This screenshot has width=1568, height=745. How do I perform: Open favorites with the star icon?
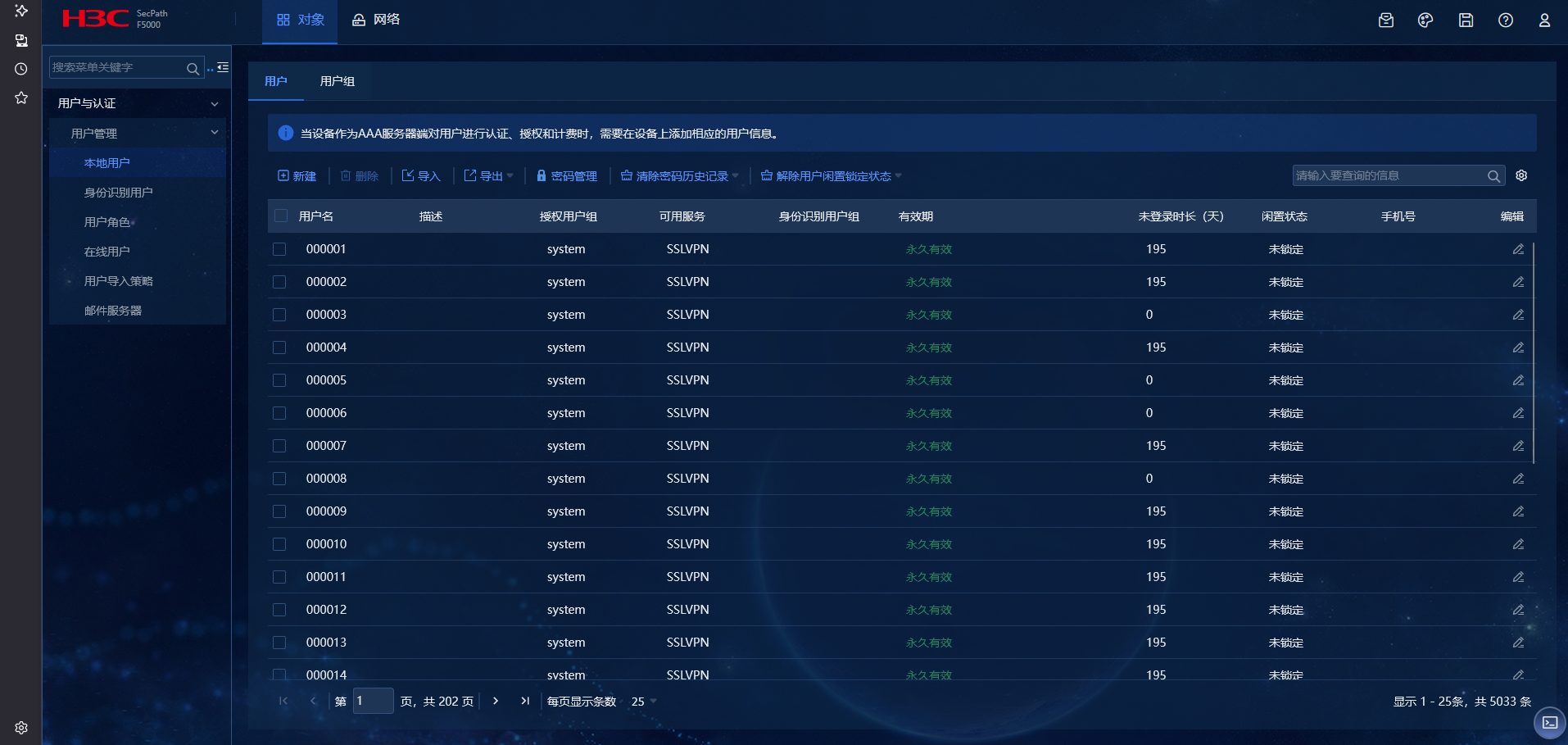coord(21,98)
